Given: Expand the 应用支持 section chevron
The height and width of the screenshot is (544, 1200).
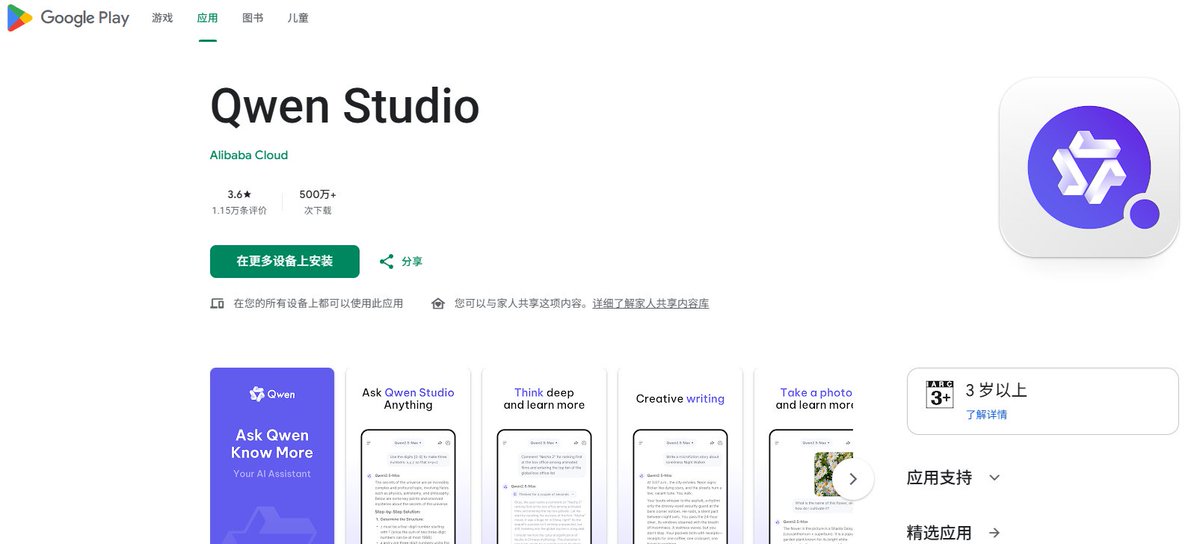Looking at the screenshot, I should click(994, 478).
